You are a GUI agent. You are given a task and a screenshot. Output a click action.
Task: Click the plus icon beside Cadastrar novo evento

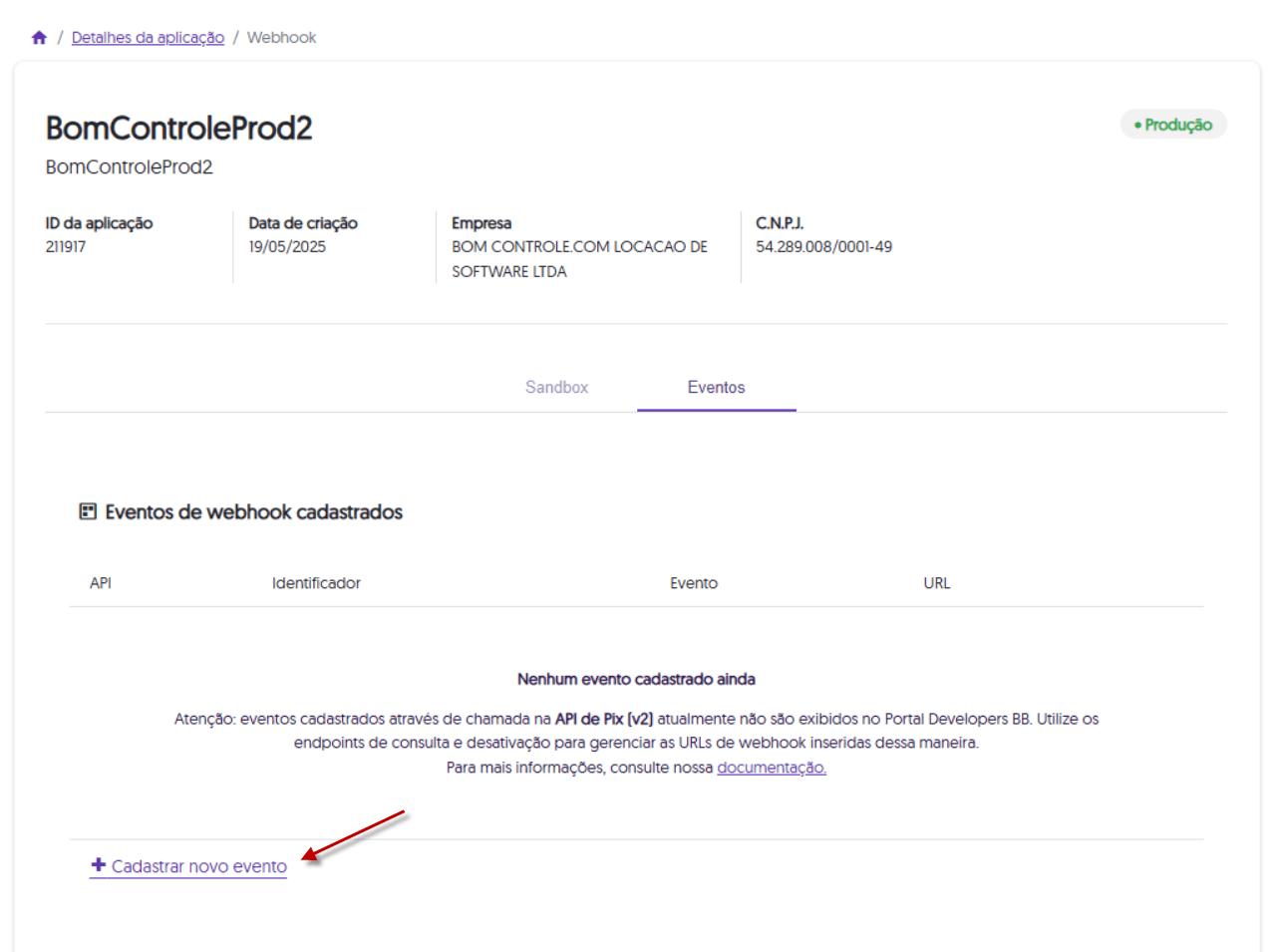[98, 865]
